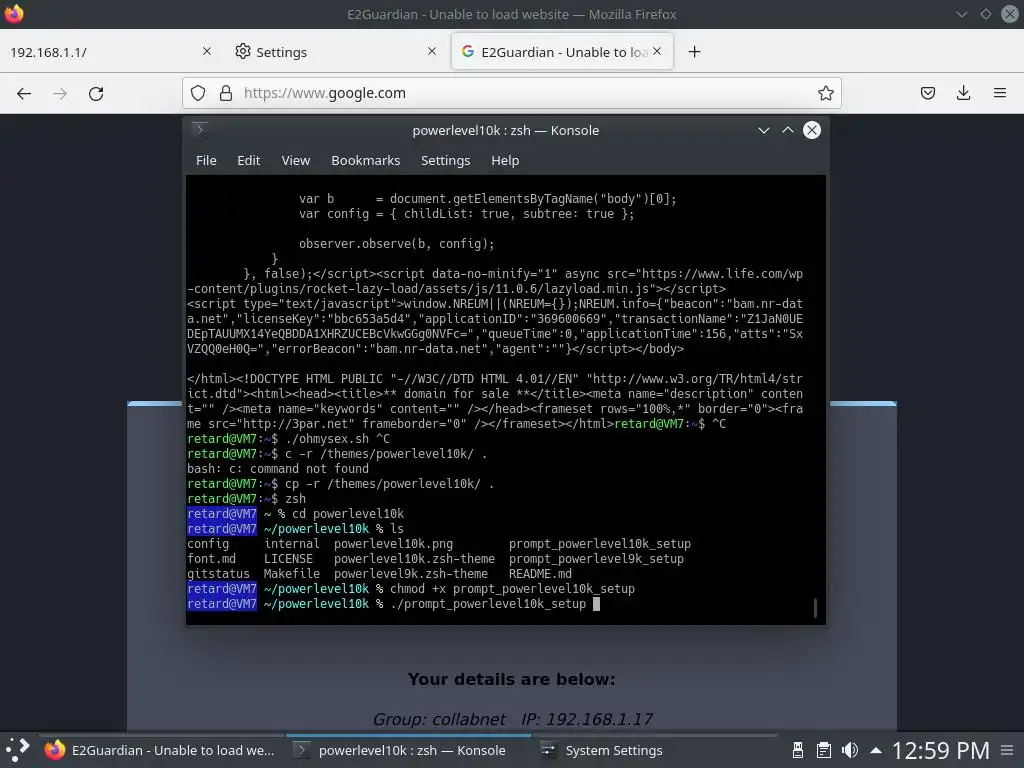
Task: Go back using Firefox back arrow
Action: tap(24, 93)
